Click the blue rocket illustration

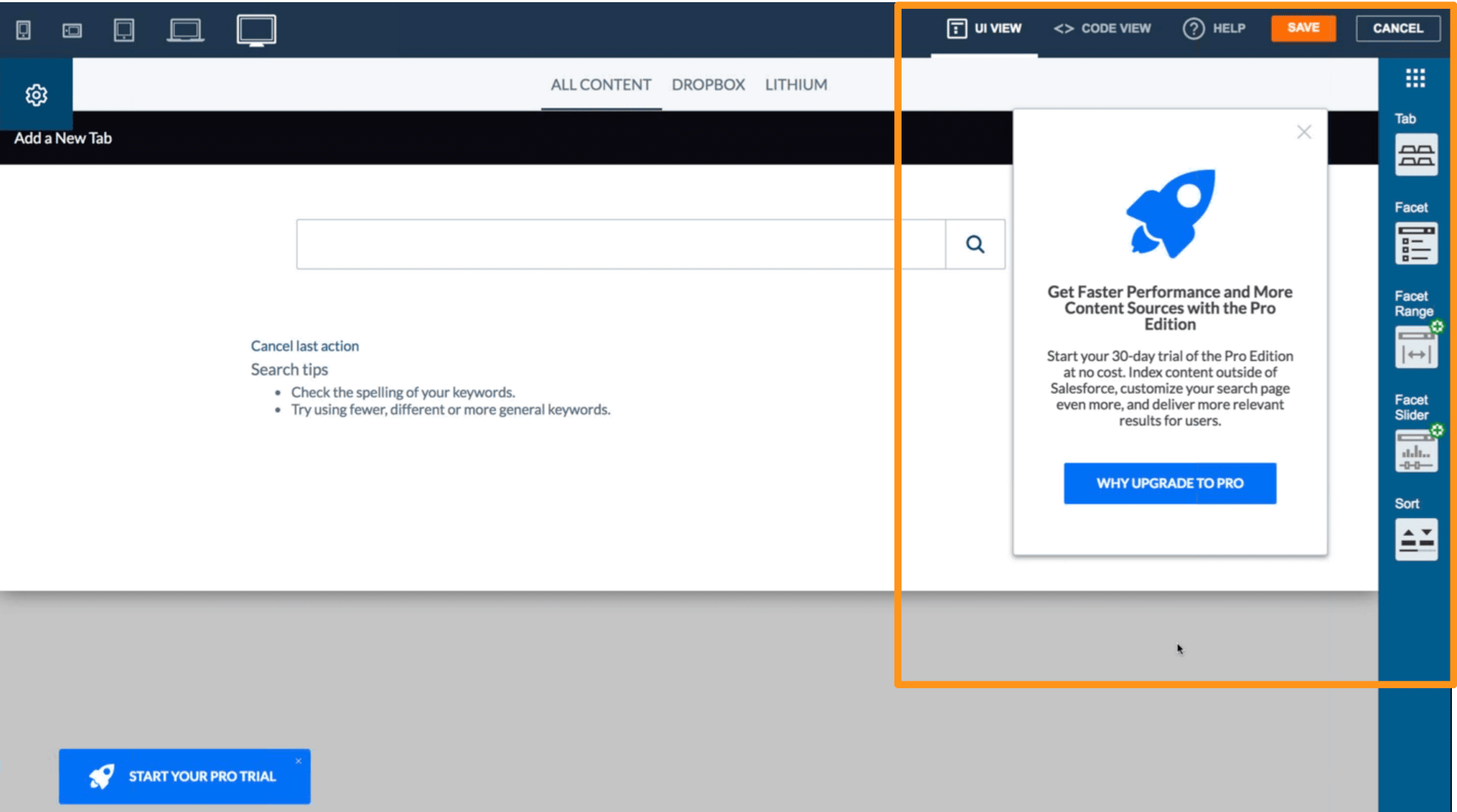[x=1171, y=214]
